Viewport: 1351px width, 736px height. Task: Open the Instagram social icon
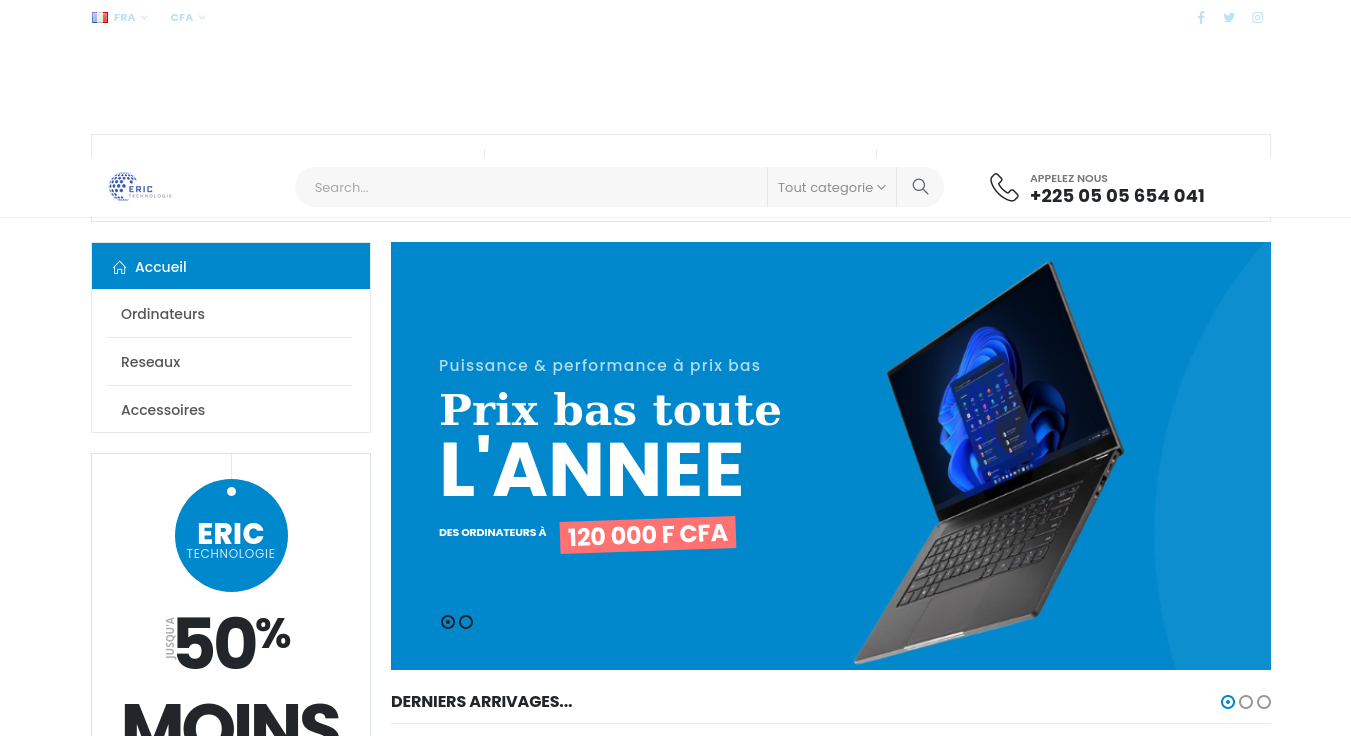click(1258, 17)
